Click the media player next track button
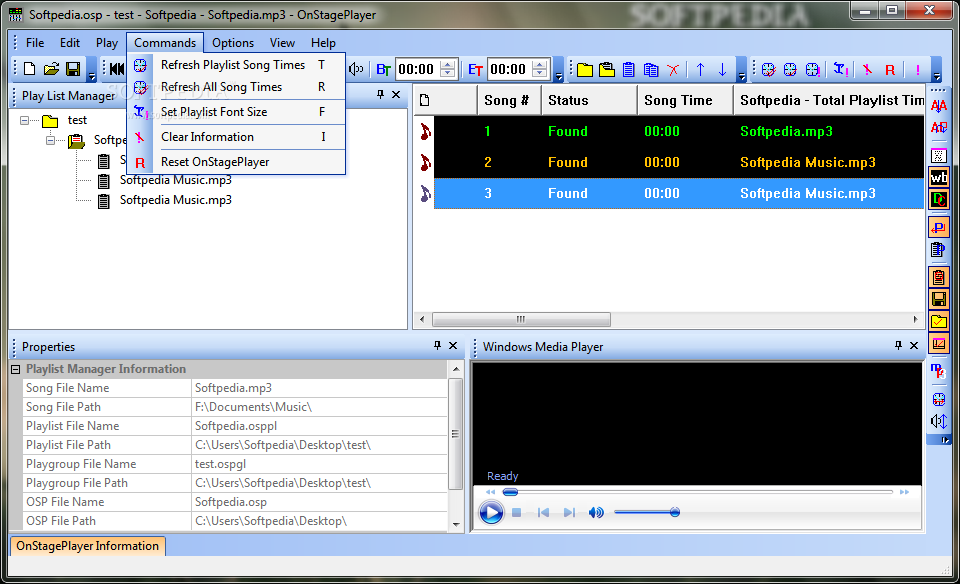 click(x=569, y=513)
